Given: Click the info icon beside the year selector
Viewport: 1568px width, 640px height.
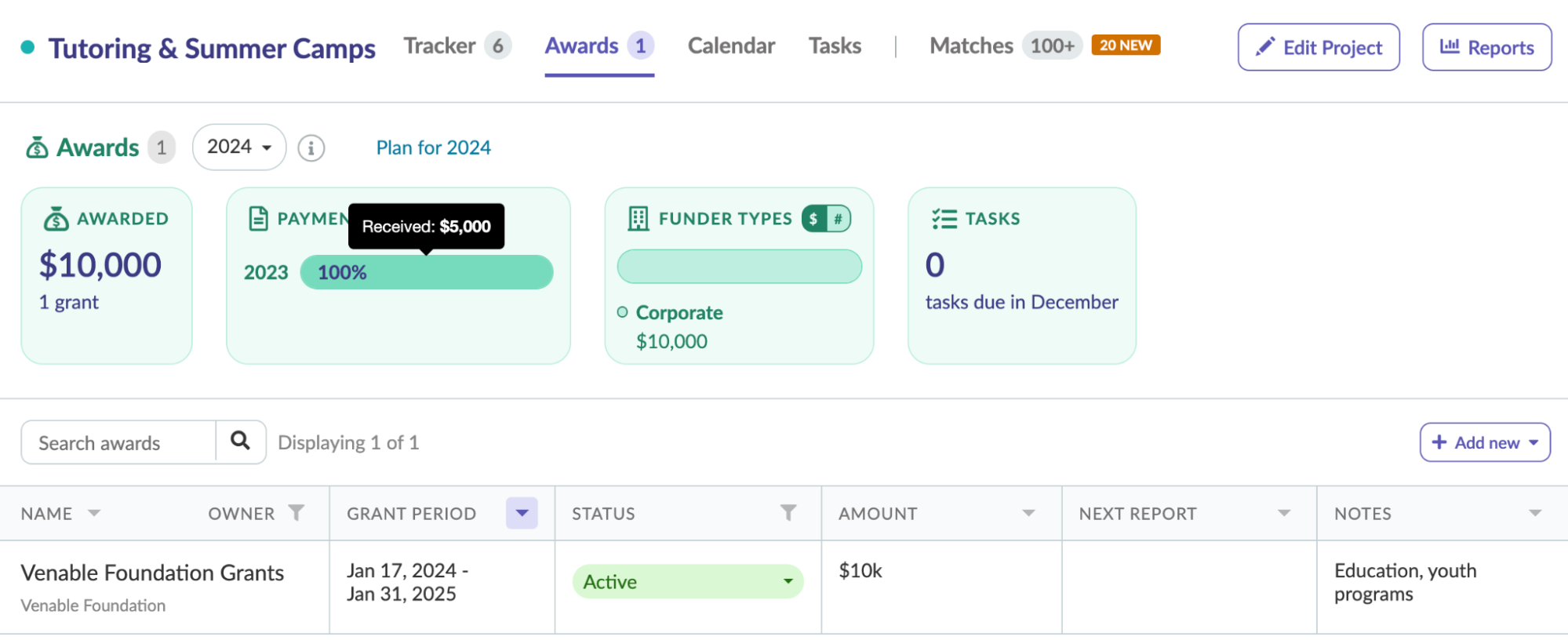Looking at the screenshot, I should pos(311,147).
